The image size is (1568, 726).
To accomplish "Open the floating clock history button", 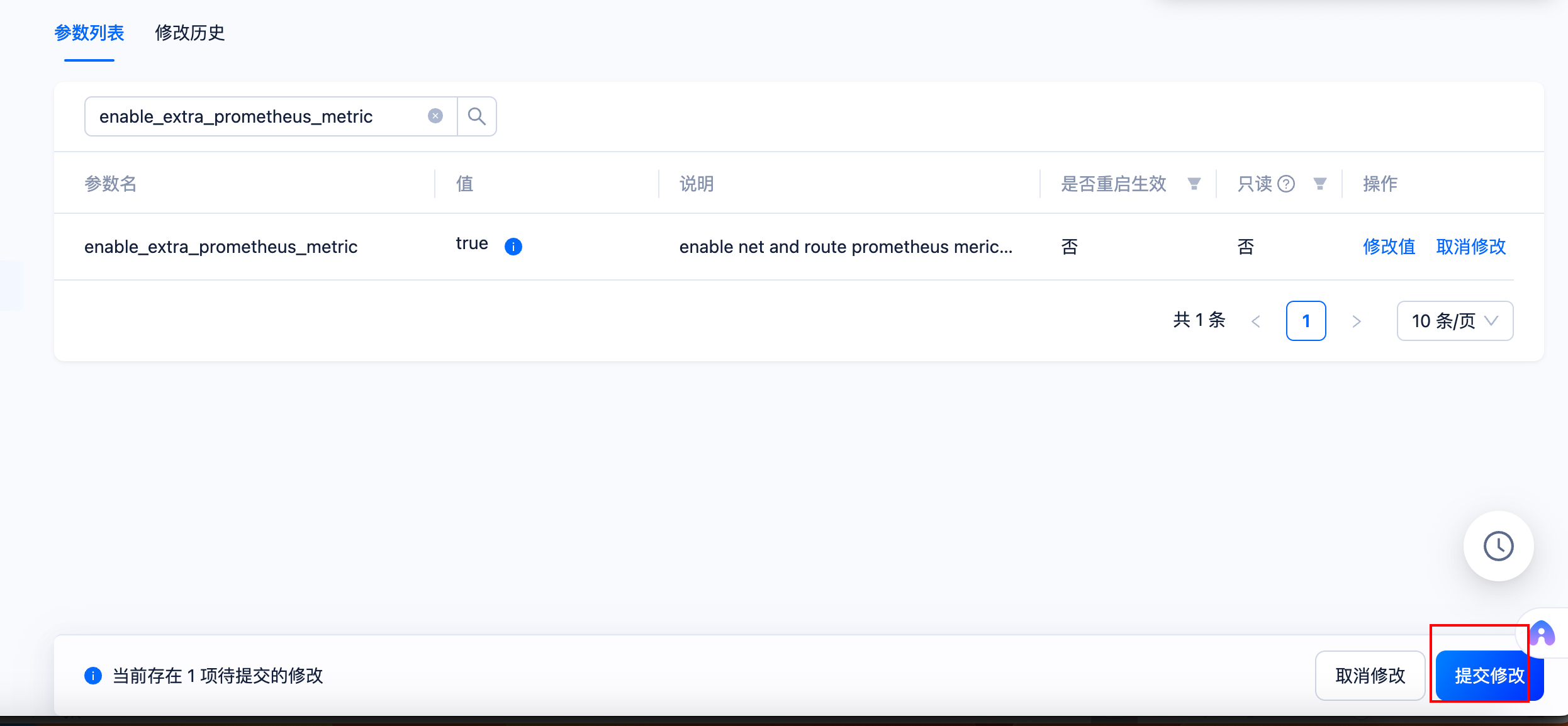I will pos(1498,546).
